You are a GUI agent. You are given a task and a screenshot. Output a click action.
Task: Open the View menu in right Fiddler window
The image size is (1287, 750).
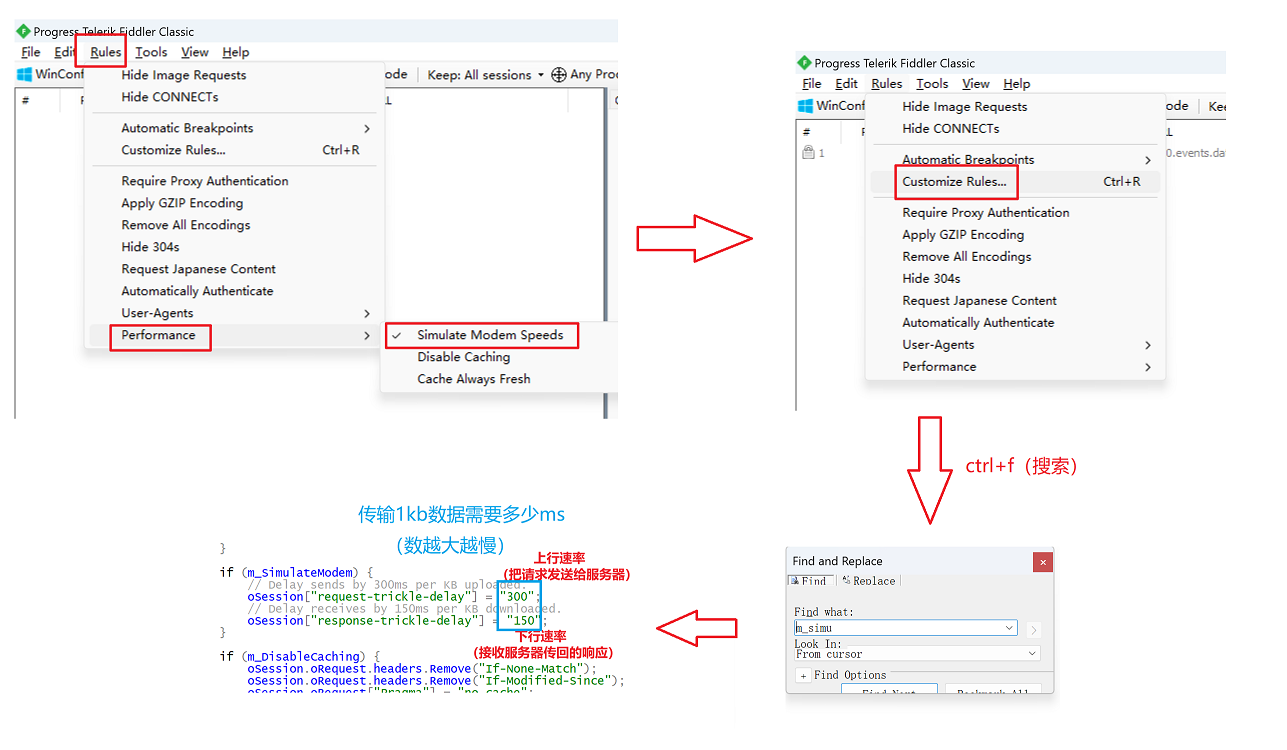975,84
